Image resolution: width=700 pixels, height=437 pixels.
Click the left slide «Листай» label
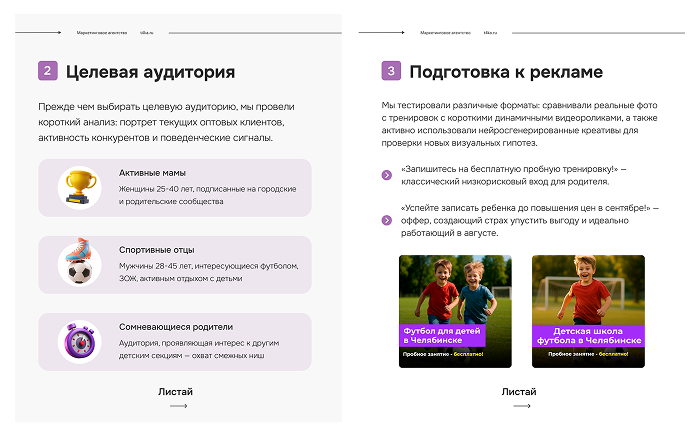pyautogui.click(x=176, y=391)
